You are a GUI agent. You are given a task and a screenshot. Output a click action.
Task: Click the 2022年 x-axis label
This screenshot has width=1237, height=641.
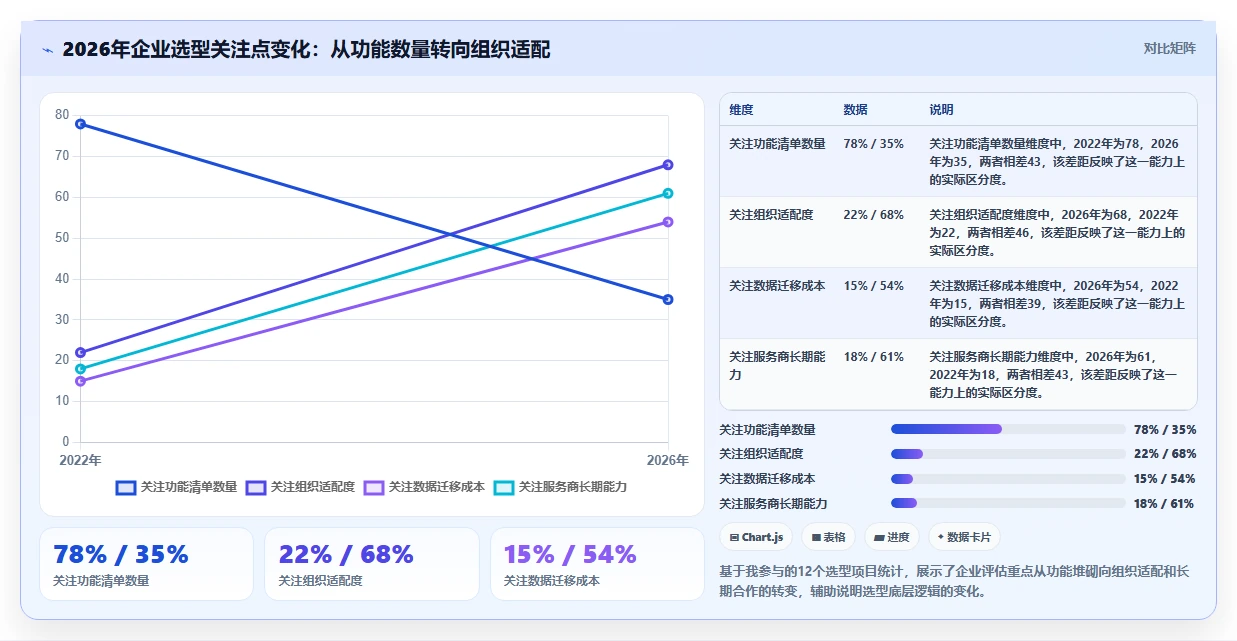click(x=80, y=461)
